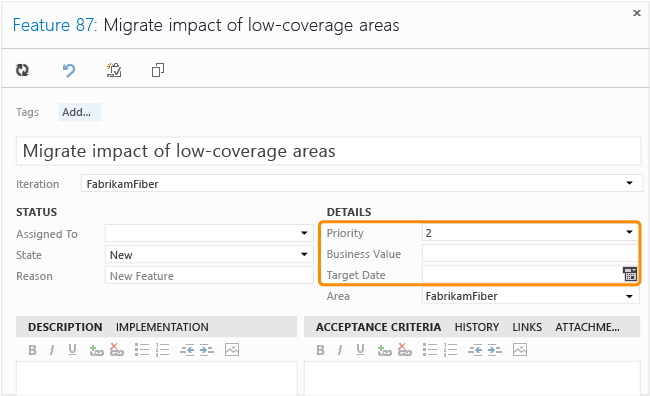The width and height of the screenshot is (650, 396).
Task: Open the Area dropdown arrow
Action: (629, 296)
